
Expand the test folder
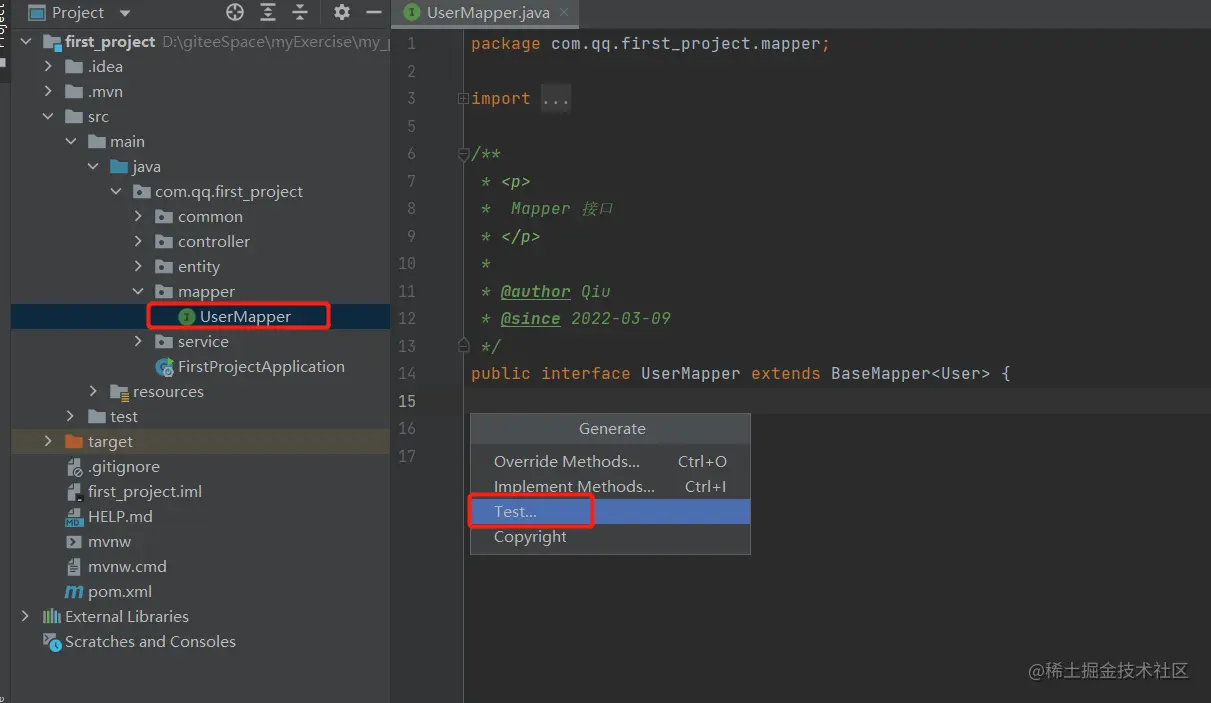pos(71,417)
